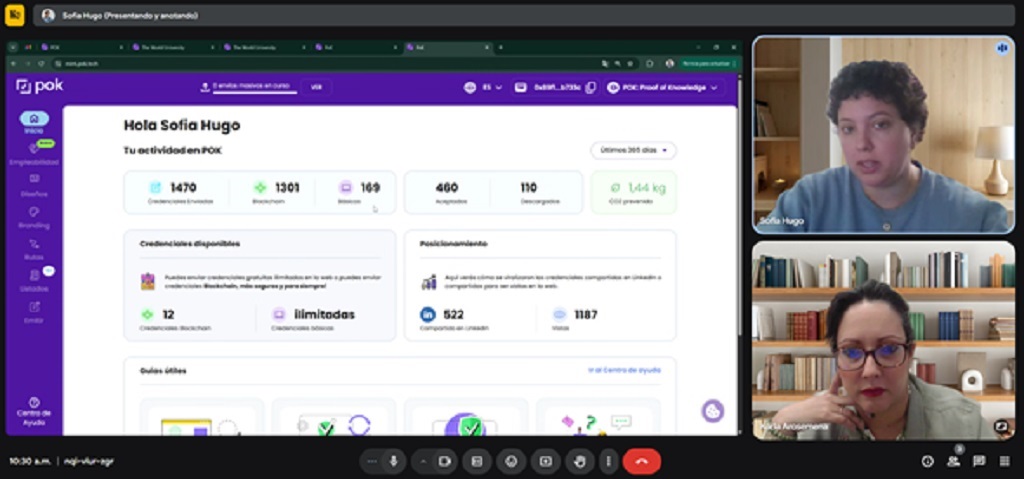Open the meeting chat icon
1024x479 pixels.
coord(979,461)
